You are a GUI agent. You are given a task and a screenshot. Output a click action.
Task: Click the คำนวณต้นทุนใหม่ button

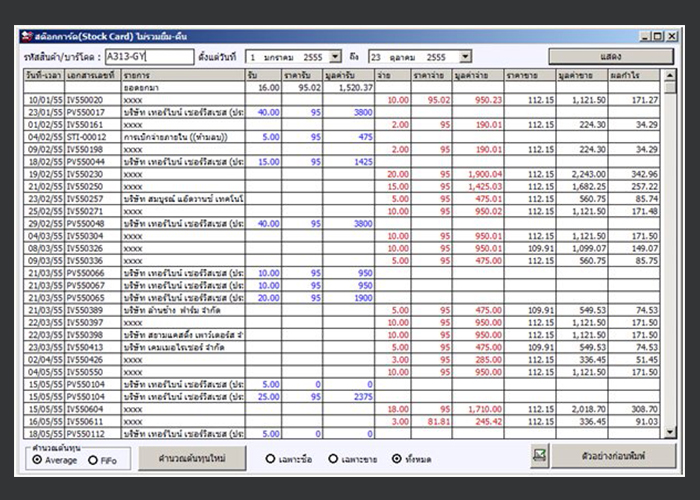click(x=192, y=458)
